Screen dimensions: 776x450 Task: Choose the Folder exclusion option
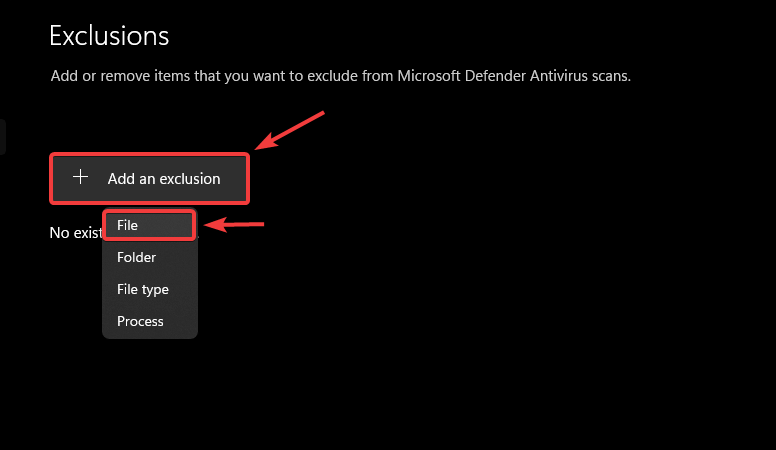click(136, 257)
